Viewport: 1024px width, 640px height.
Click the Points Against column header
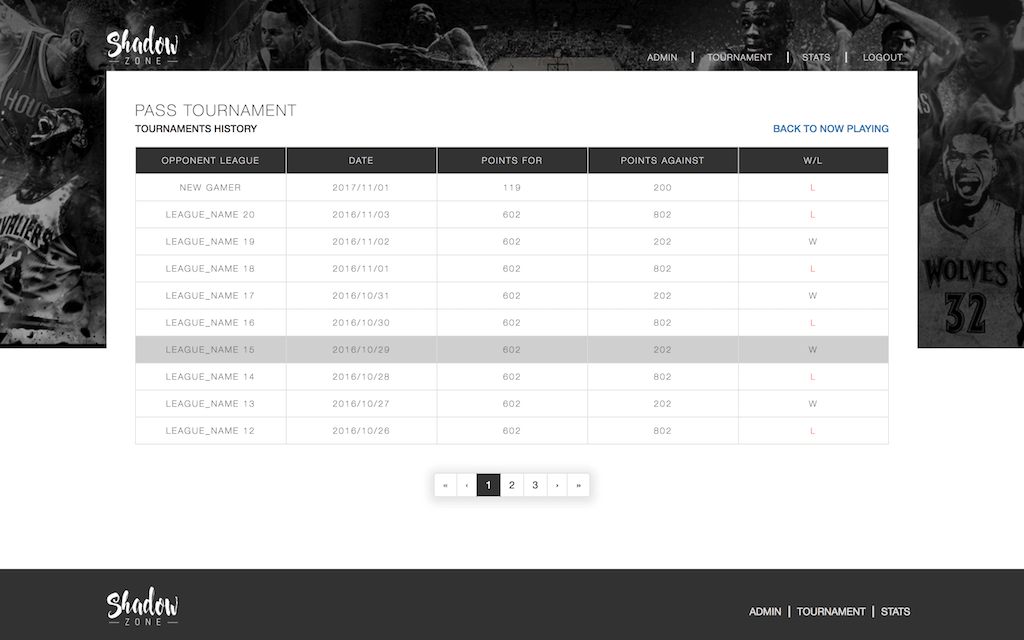662,160
